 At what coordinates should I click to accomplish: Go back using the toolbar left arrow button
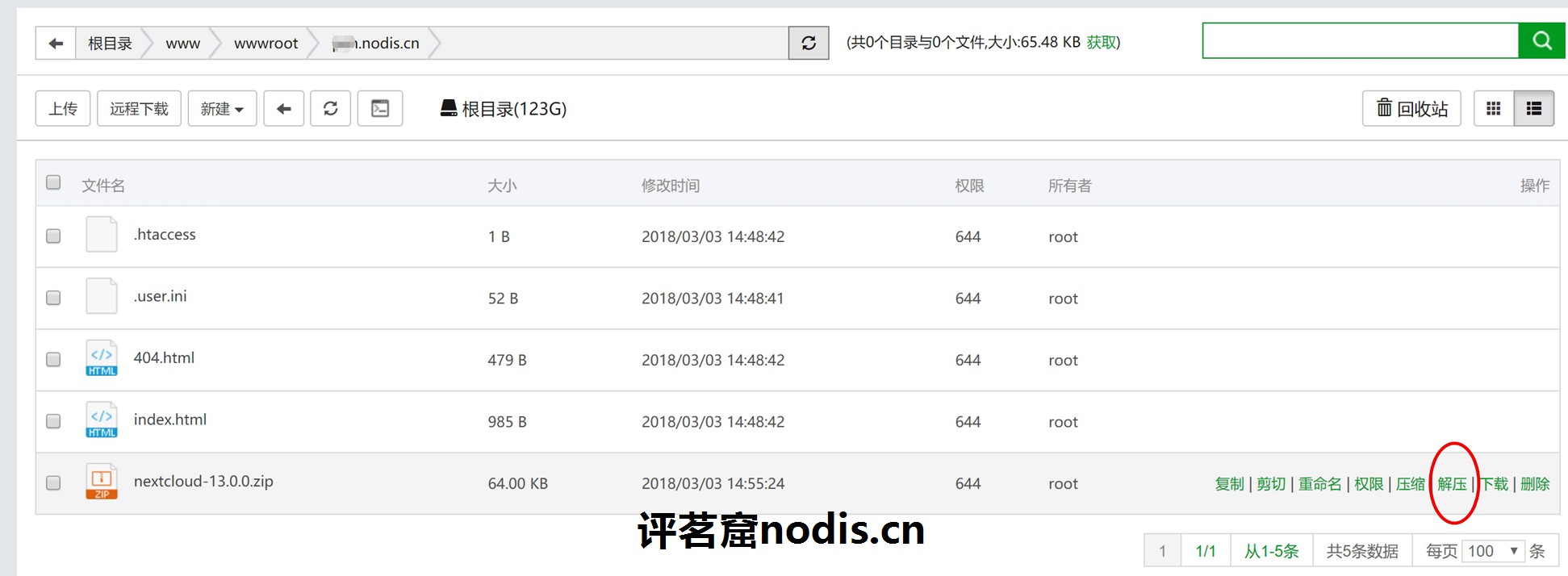(x=284, y=108)
